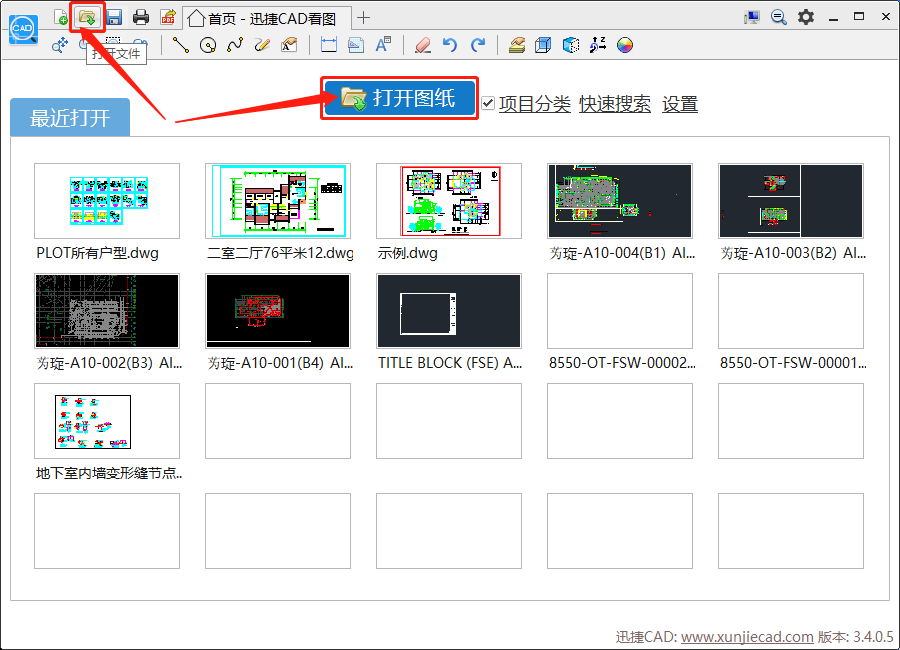Open the A10-002(B3) drawing thumbnail

click(x=107, y=311)
